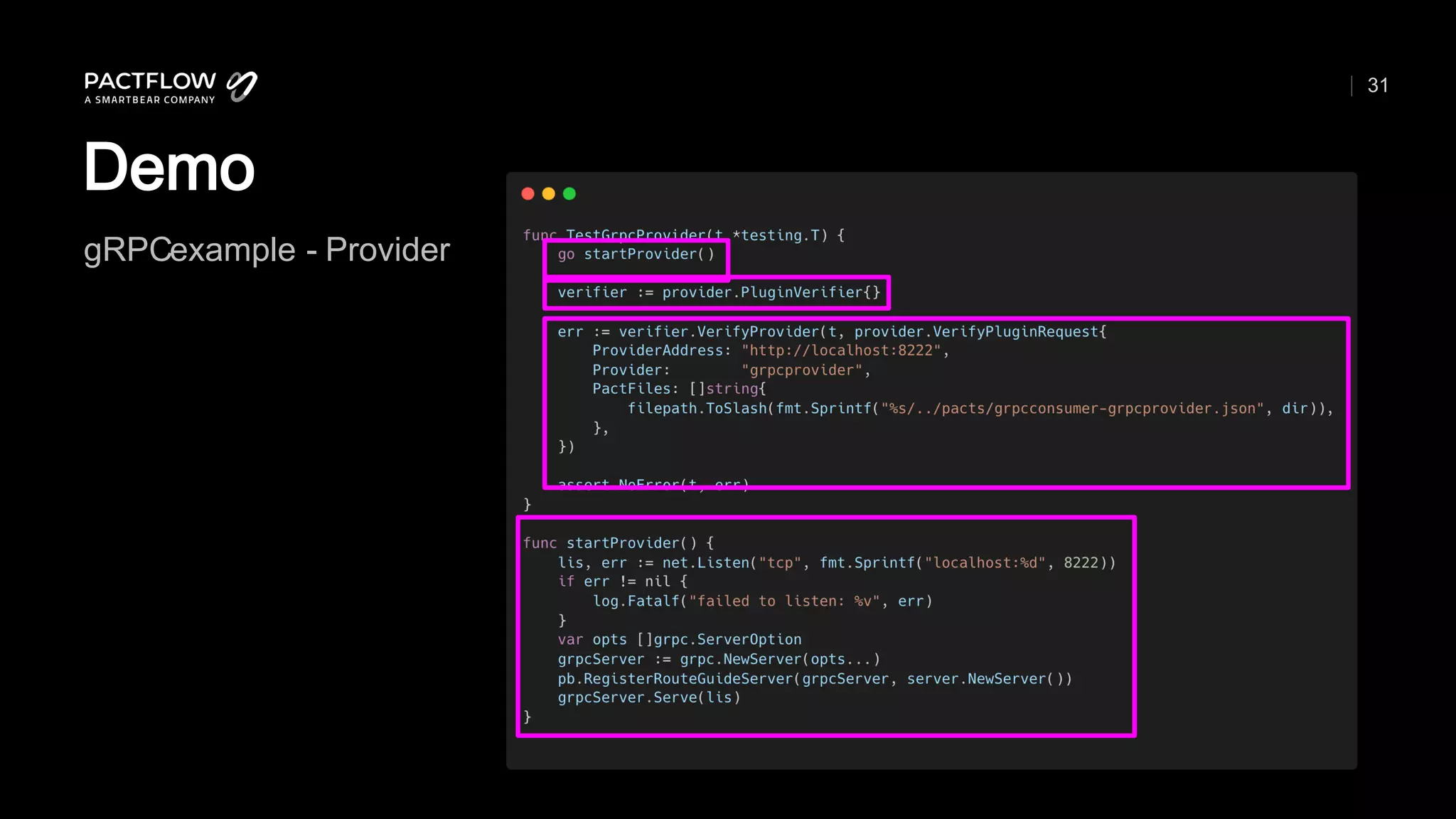This screenshot has height=819, width=1456.
Task: Click slide number 31
Action: (1378, 85)
